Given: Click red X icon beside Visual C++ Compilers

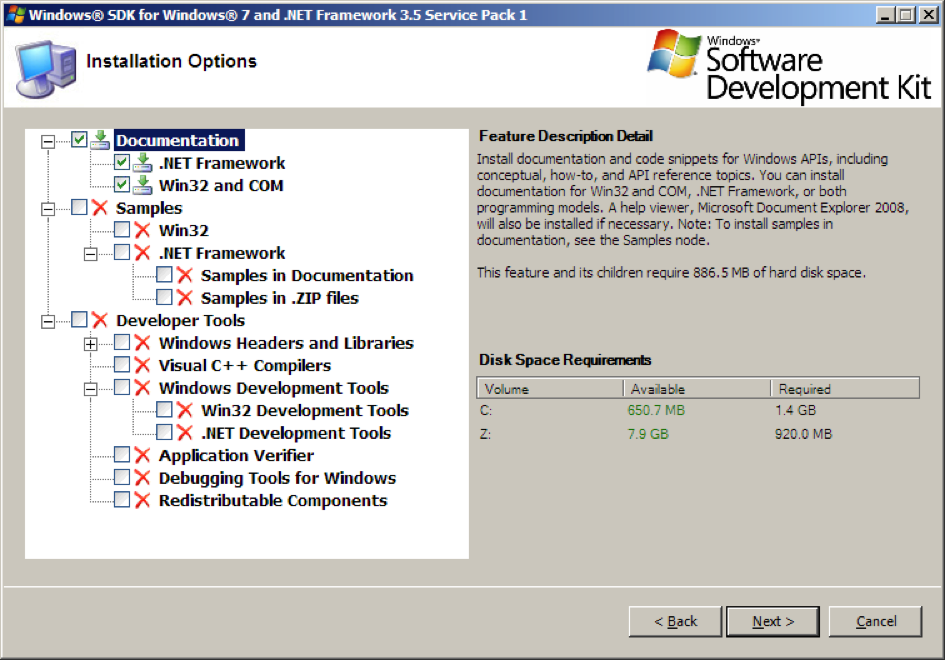Looking at the screenshot, I should [142, 365].
